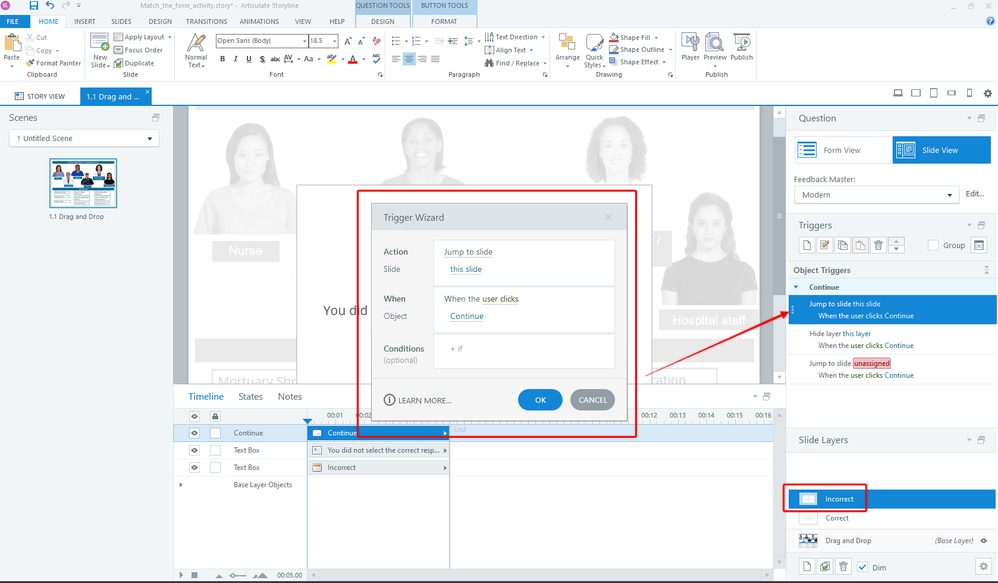Open the Player properties icon

click(x=690, y=46)
